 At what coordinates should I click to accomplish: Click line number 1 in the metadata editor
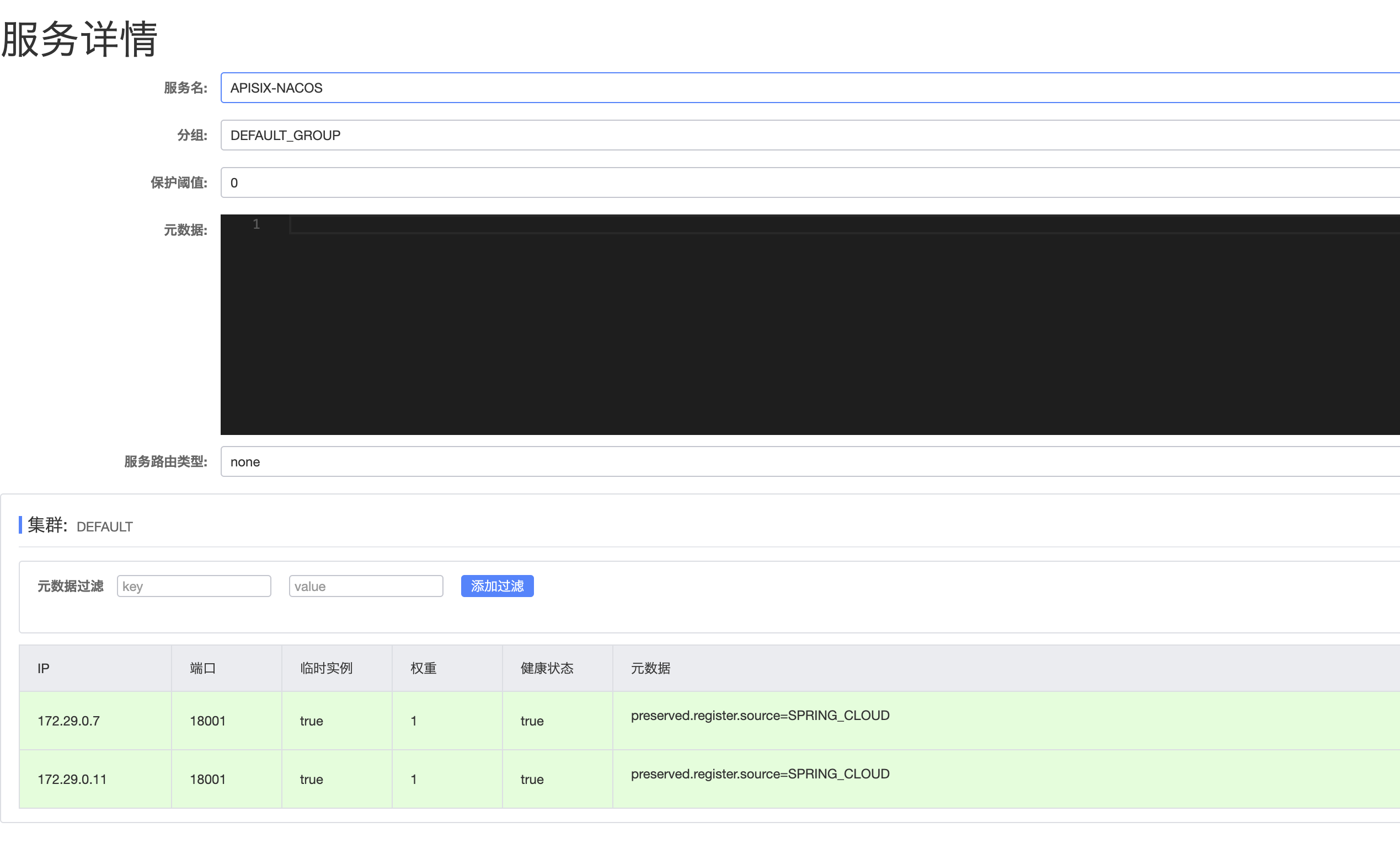click(257, 224)
